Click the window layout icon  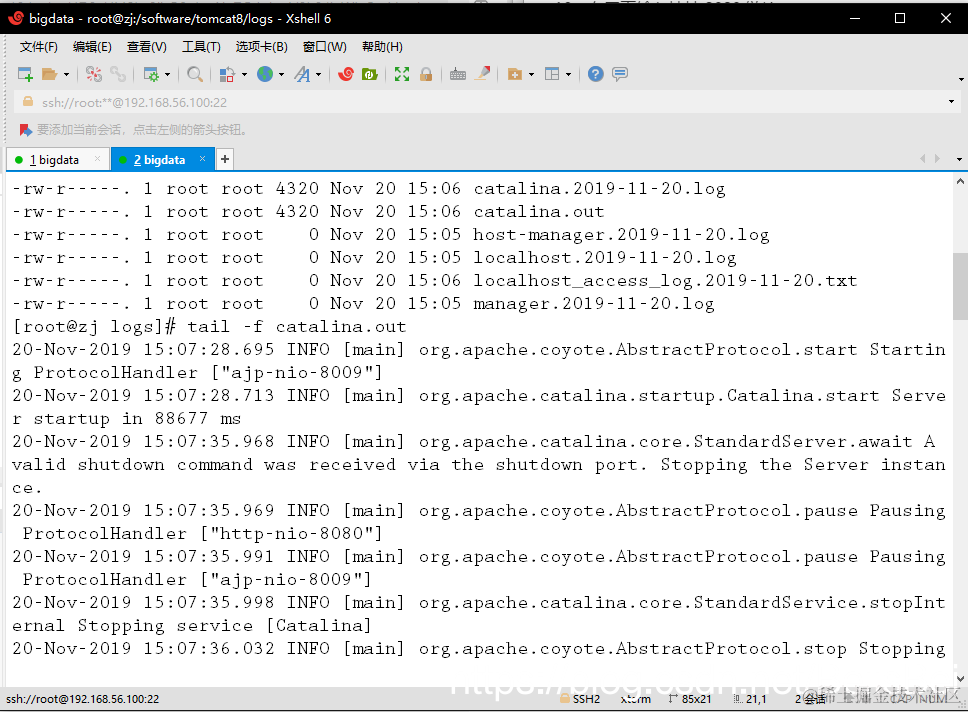pos(552,74)
